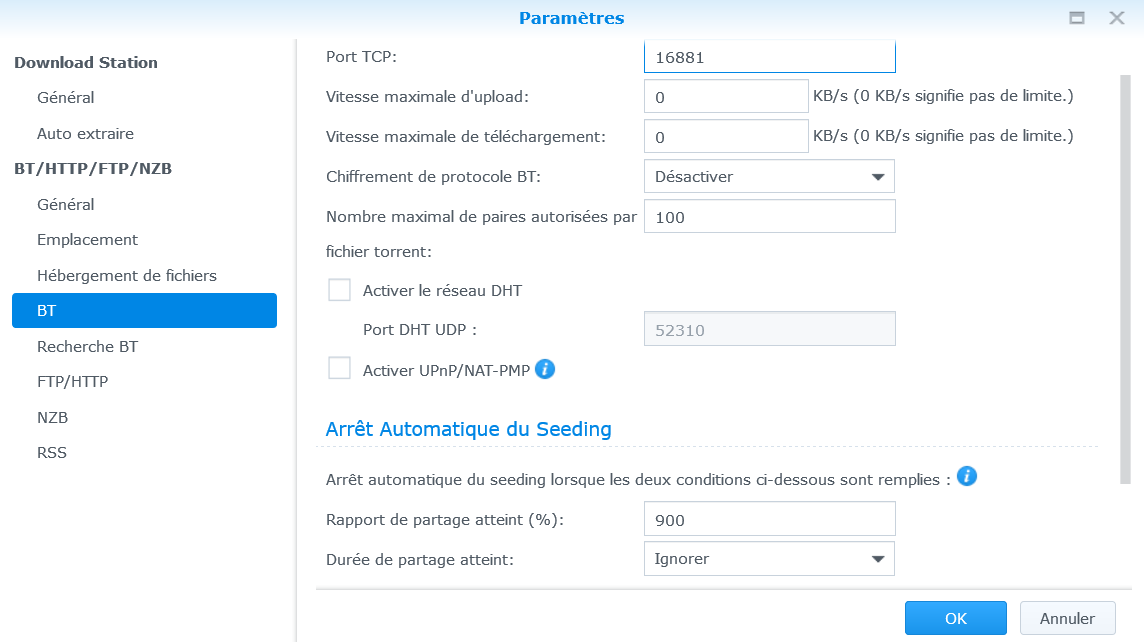Open Hébergement de fichiers settings

point(127,275)
